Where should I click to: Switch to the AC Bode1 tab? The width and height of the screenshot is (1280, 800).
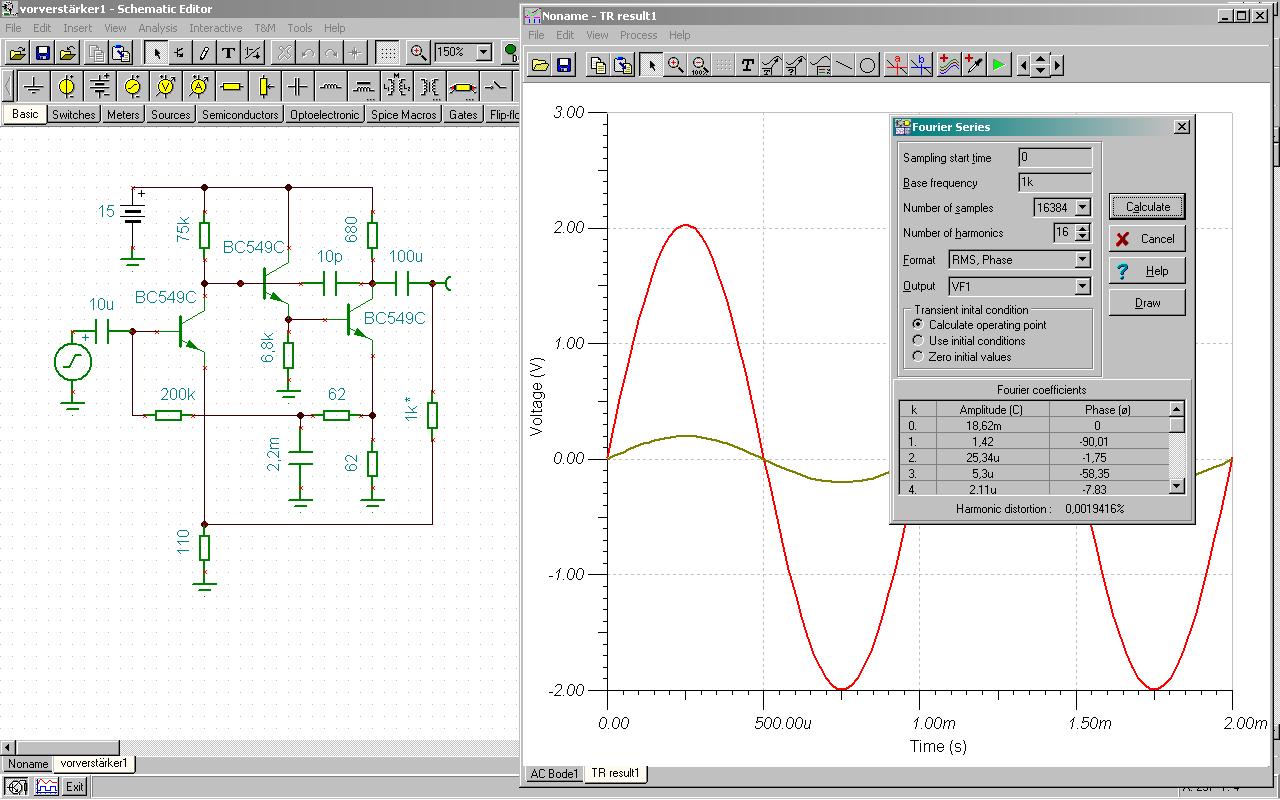(x=553, y=774)
